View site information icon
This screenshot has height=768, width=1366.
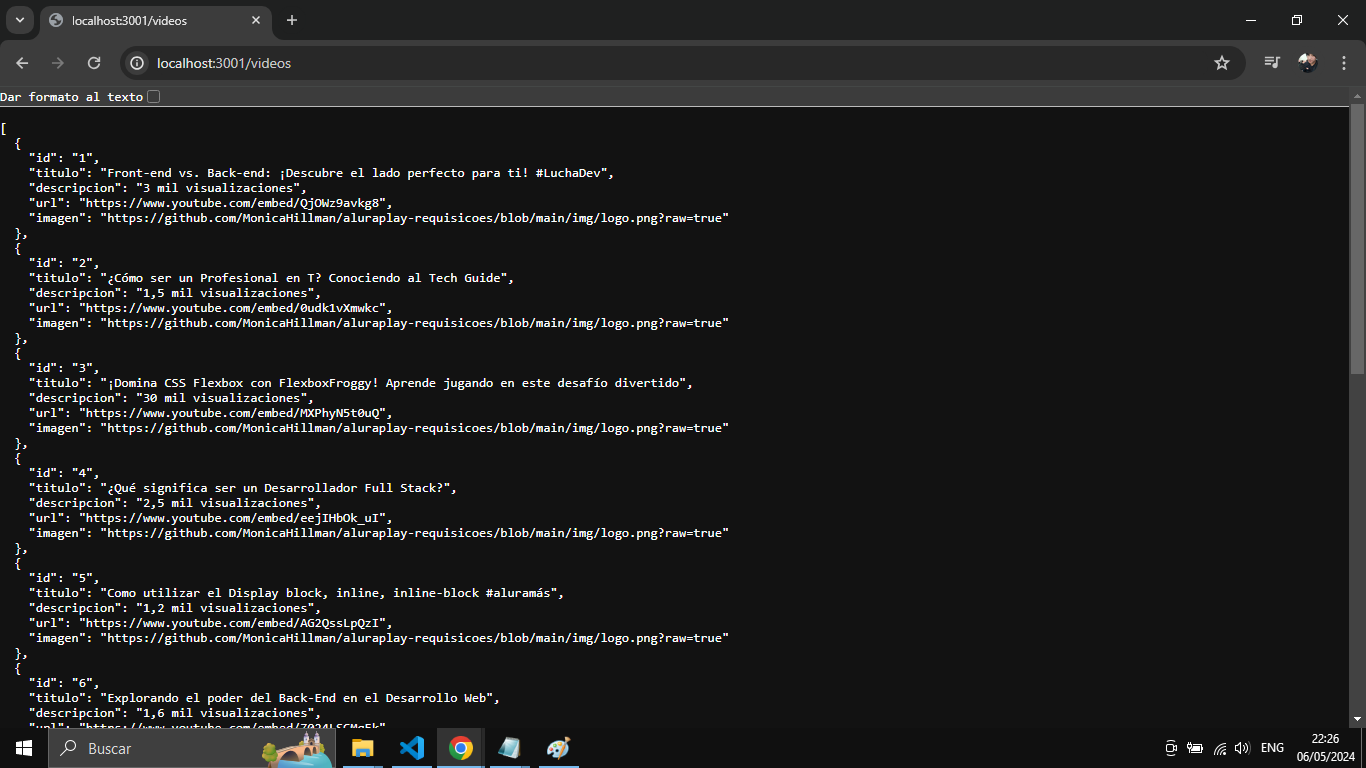tap(138, 63)
